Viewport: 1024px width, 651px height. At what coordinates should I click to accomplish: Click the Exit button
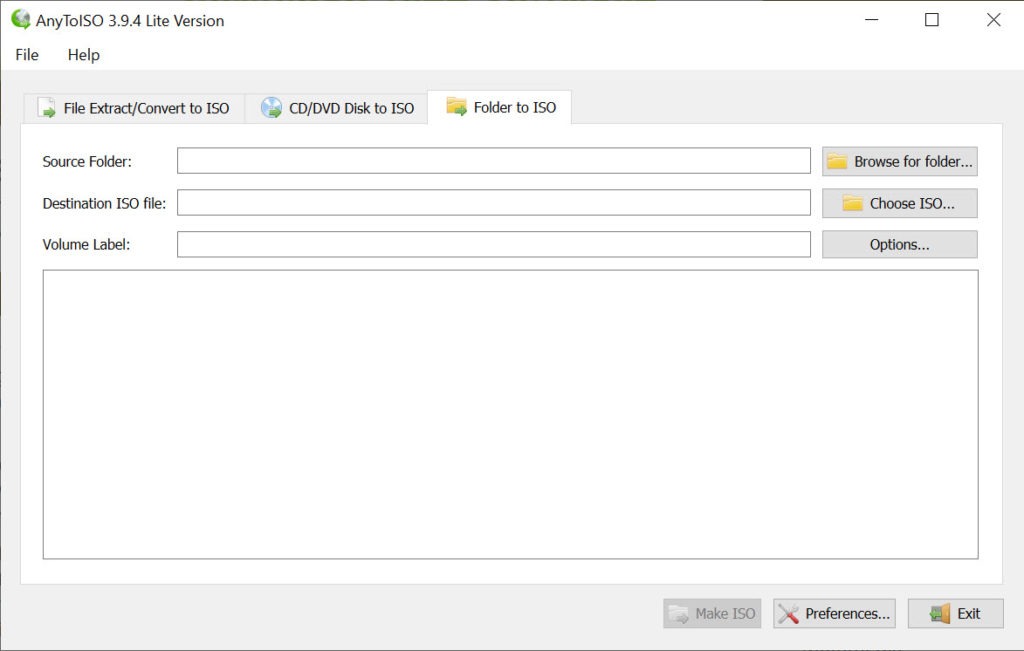(955, 613)
